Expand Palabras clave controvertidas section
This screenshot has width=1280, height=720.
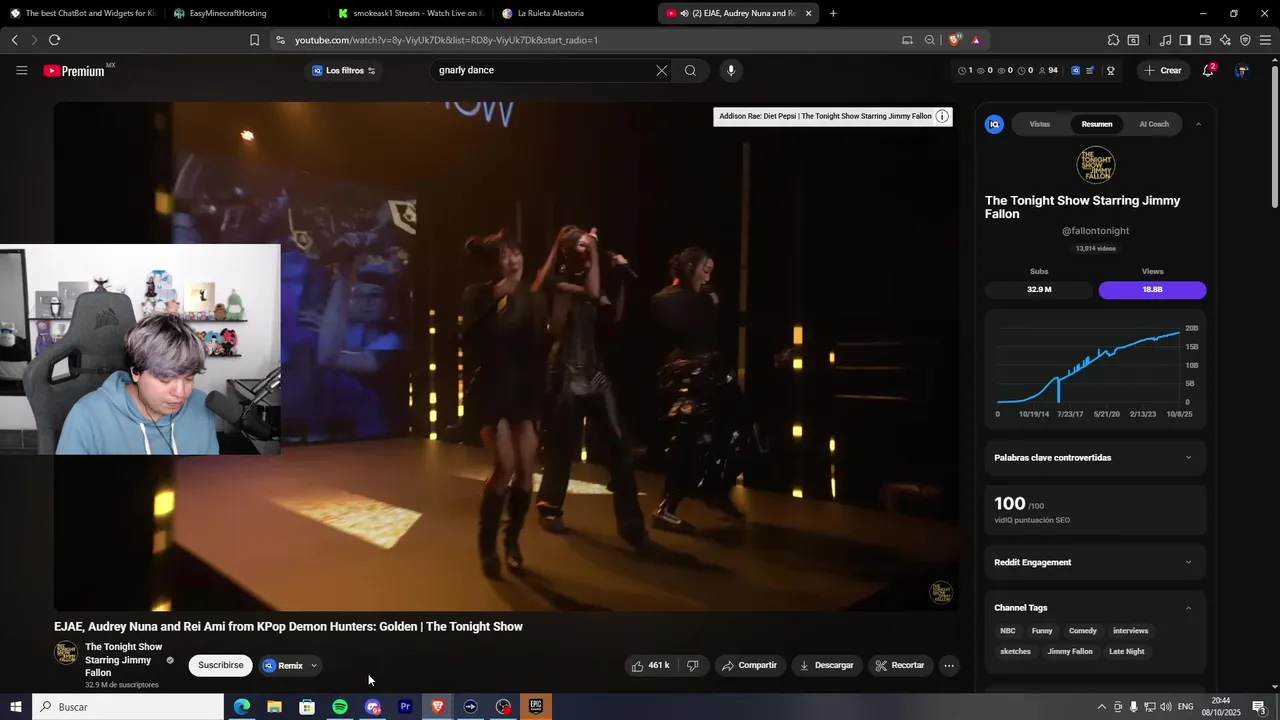tap(1095, 458)
